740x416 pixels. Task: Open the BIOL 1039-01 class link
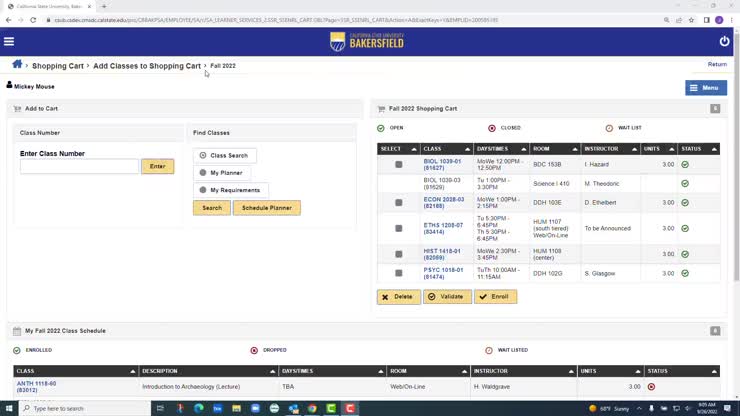(x=442, y=164)
